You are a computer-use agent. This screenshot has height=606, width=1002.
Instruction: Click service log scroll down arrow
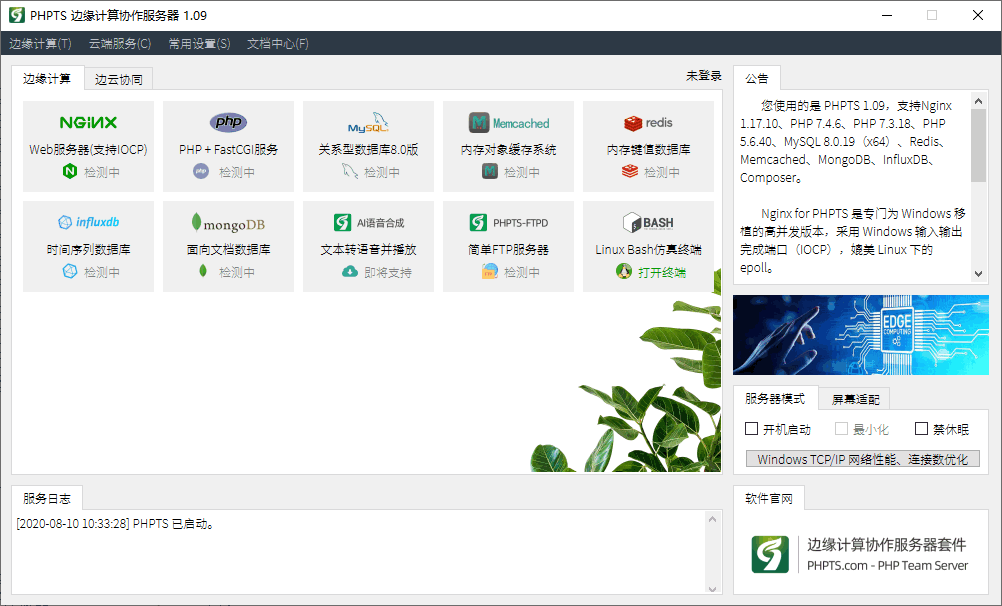713,589
